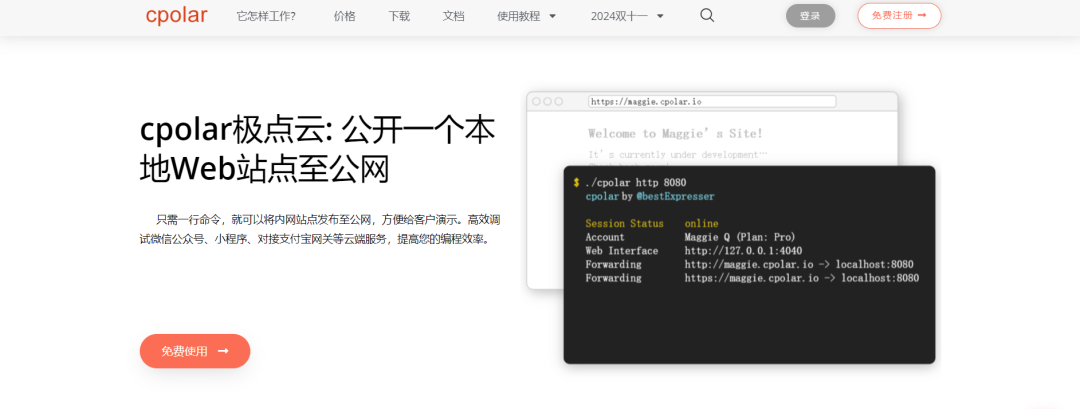This screenshot has width=1080, height=409.
Task: Click the cpolar logo in the header
Action: tap(178, 15)
